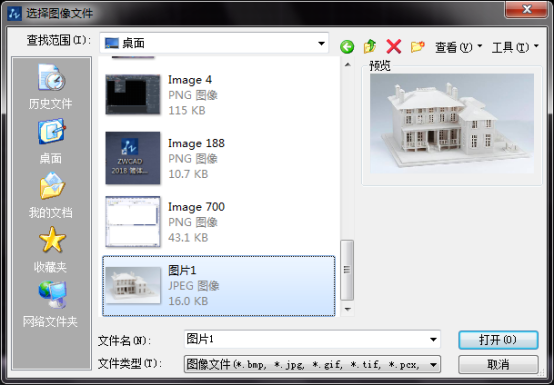Screen dimensions: 554x386
Task: Click the "43.1 KB" size text
Action: click(x=188, y=238)
